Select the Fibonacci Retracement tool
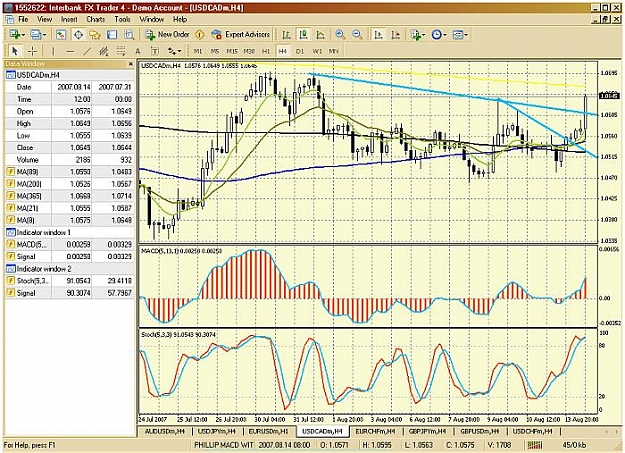Image resolution: width=625 pixels, height=453 pixels. (121, 51)
